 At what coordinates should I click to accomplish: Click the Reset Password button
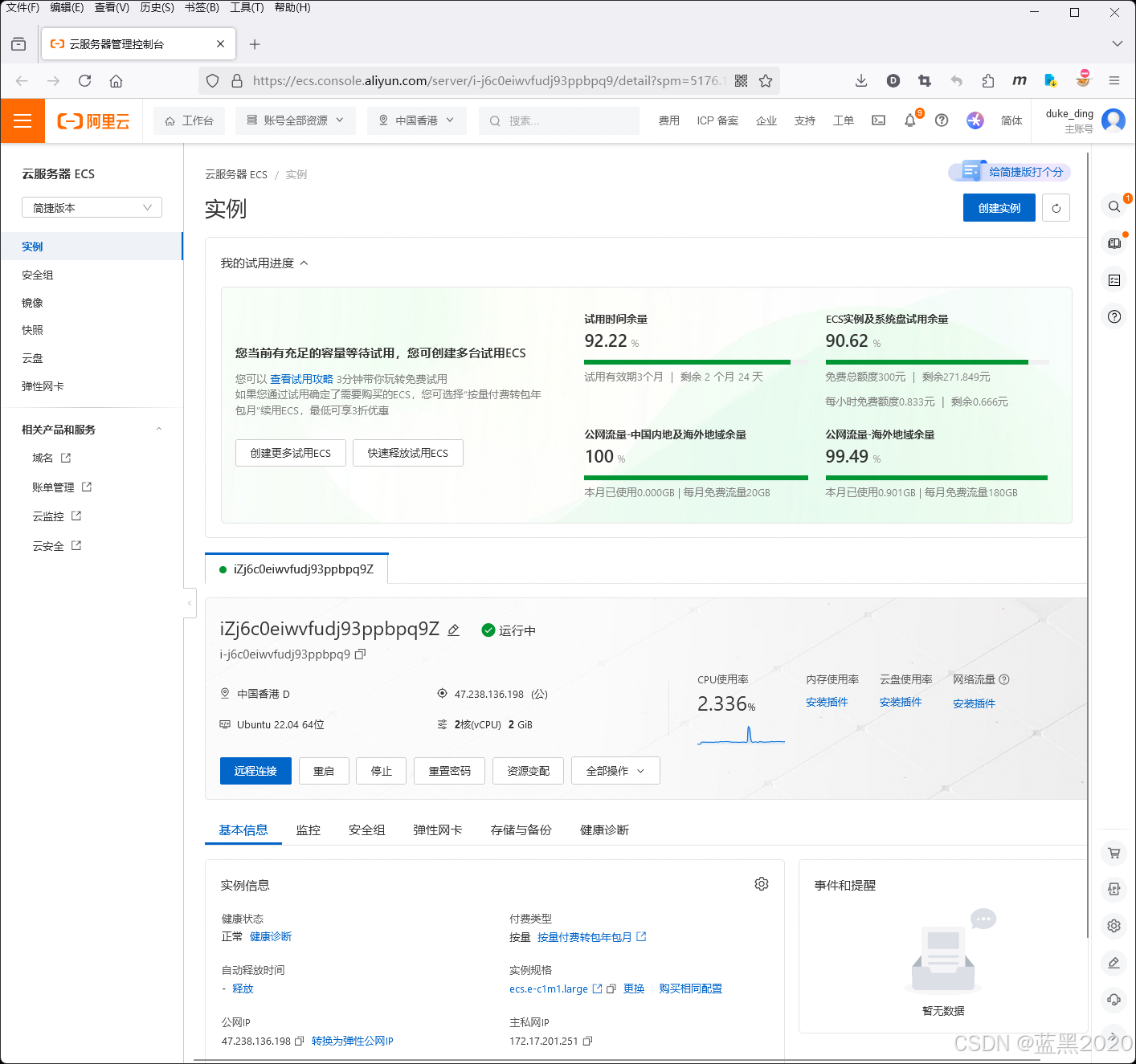point(449,771)
